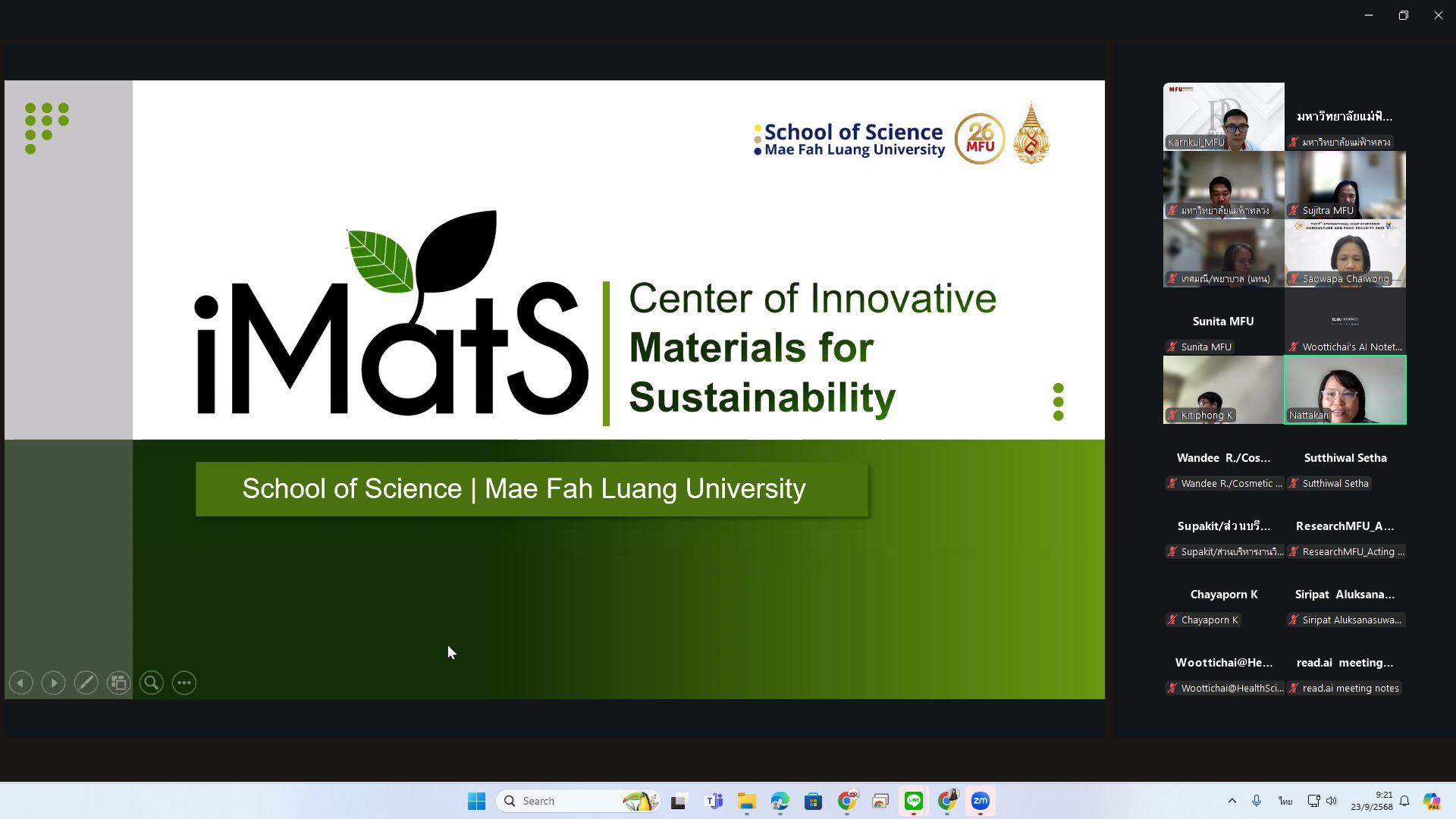Viewport: 1456px width, 819px height.
Task: Open the notification bell in the tray
Action: 1404,801
